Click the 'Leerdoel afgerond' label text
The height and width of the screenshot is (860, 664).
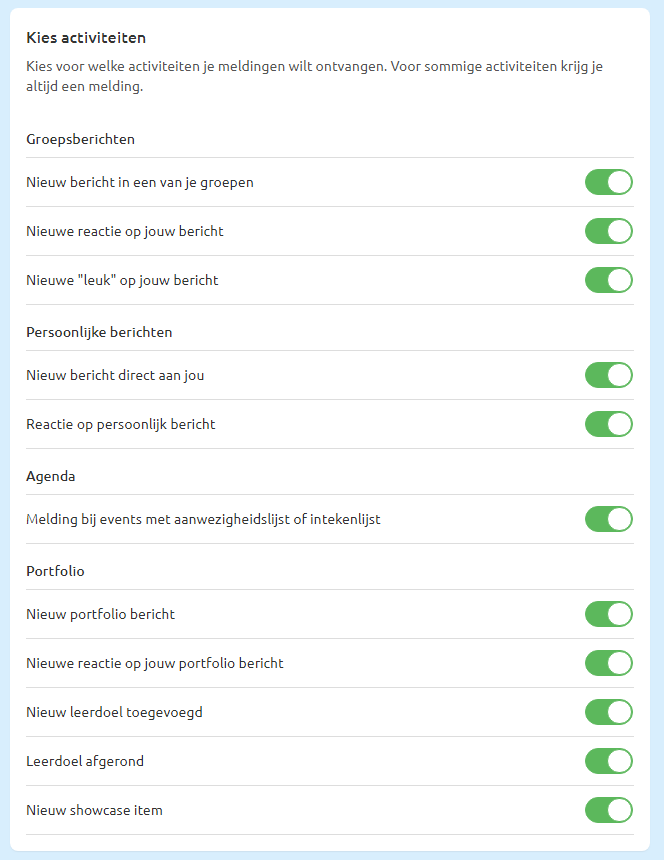85,761
